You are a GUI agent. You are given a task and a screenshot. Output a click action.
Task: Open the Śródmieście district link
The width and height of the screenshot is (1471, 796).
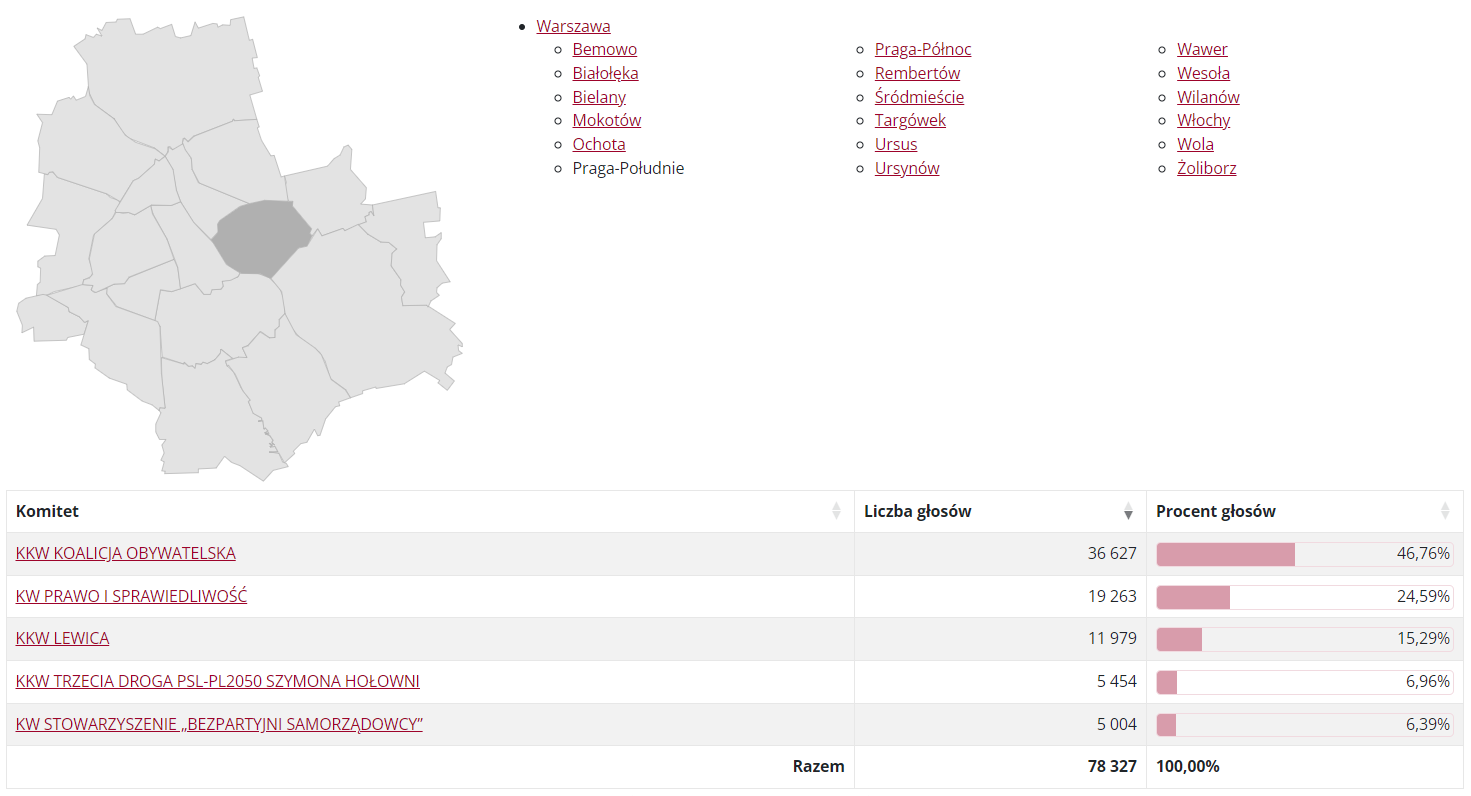pyautogui.click(x=919, y=97)
